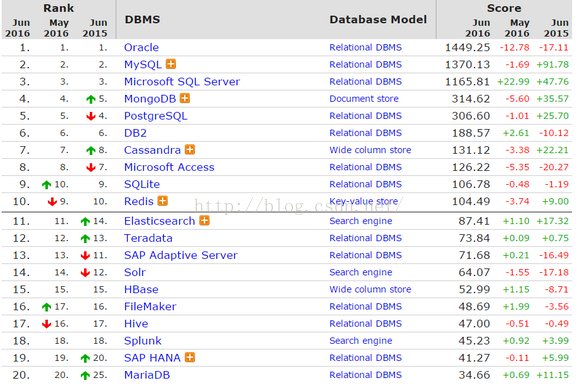578x391 pixels.
Task: Open the PostgreSQL link
Action: [x=156, y=116]
